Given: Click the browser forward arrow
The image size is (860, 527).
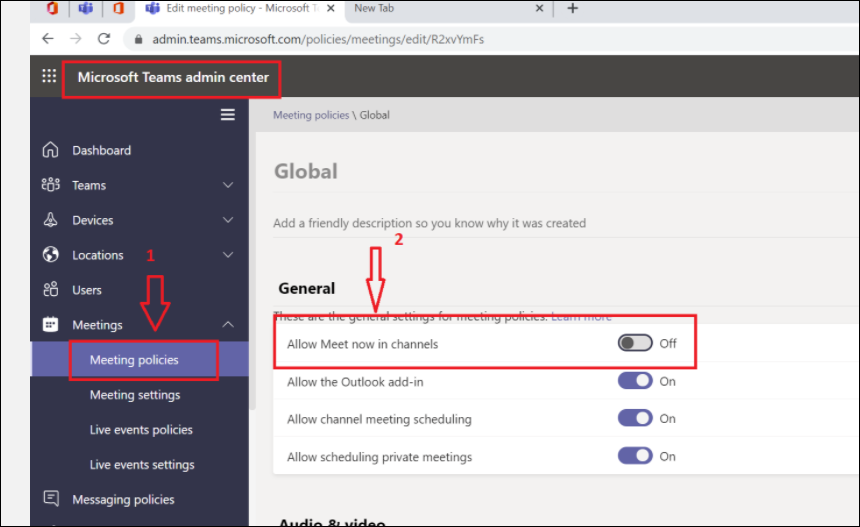Looking at the screenshot, I should [x=76, y=39].
